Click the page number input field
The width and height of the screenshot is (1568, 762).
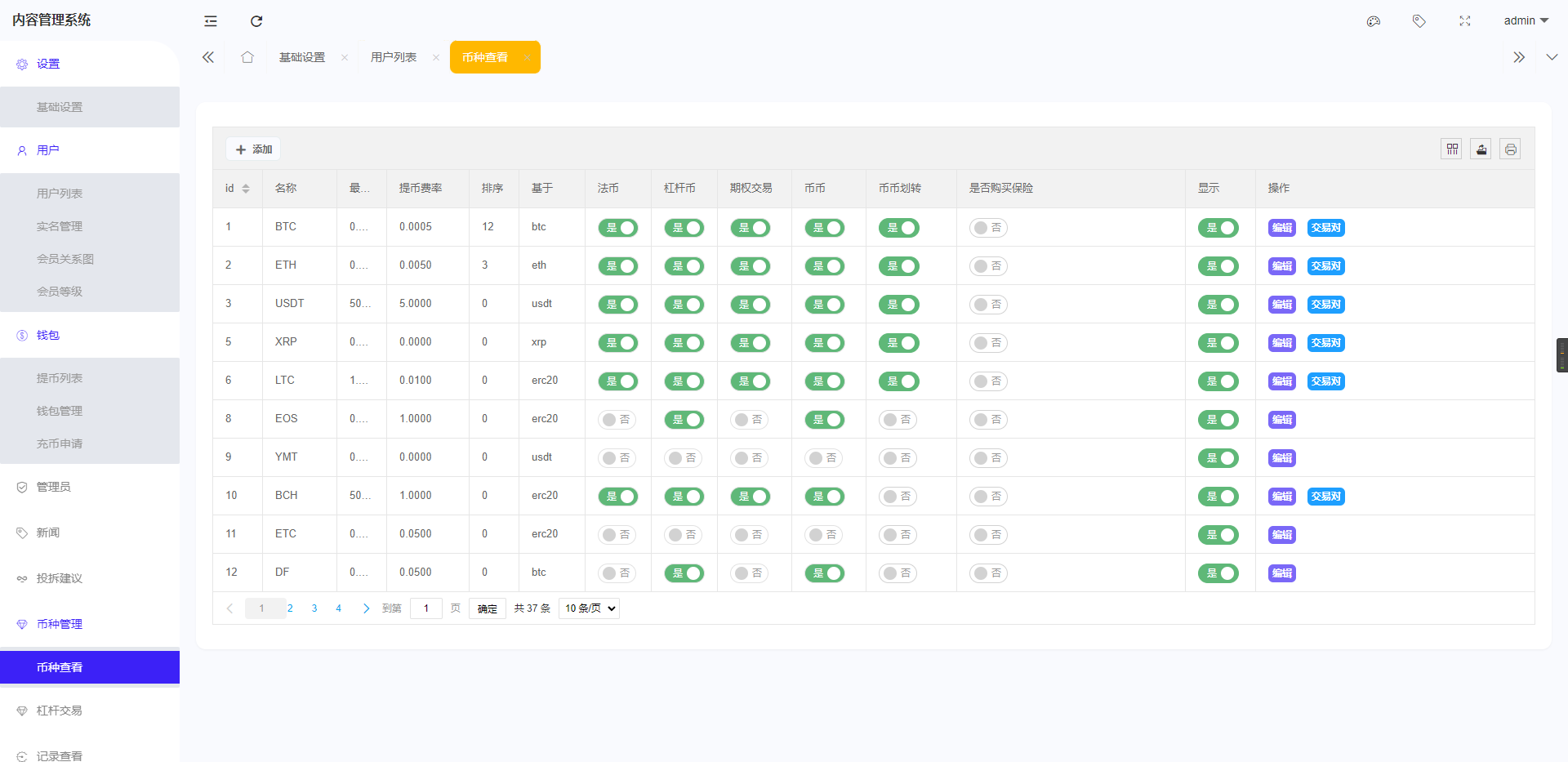pos(425,608)
